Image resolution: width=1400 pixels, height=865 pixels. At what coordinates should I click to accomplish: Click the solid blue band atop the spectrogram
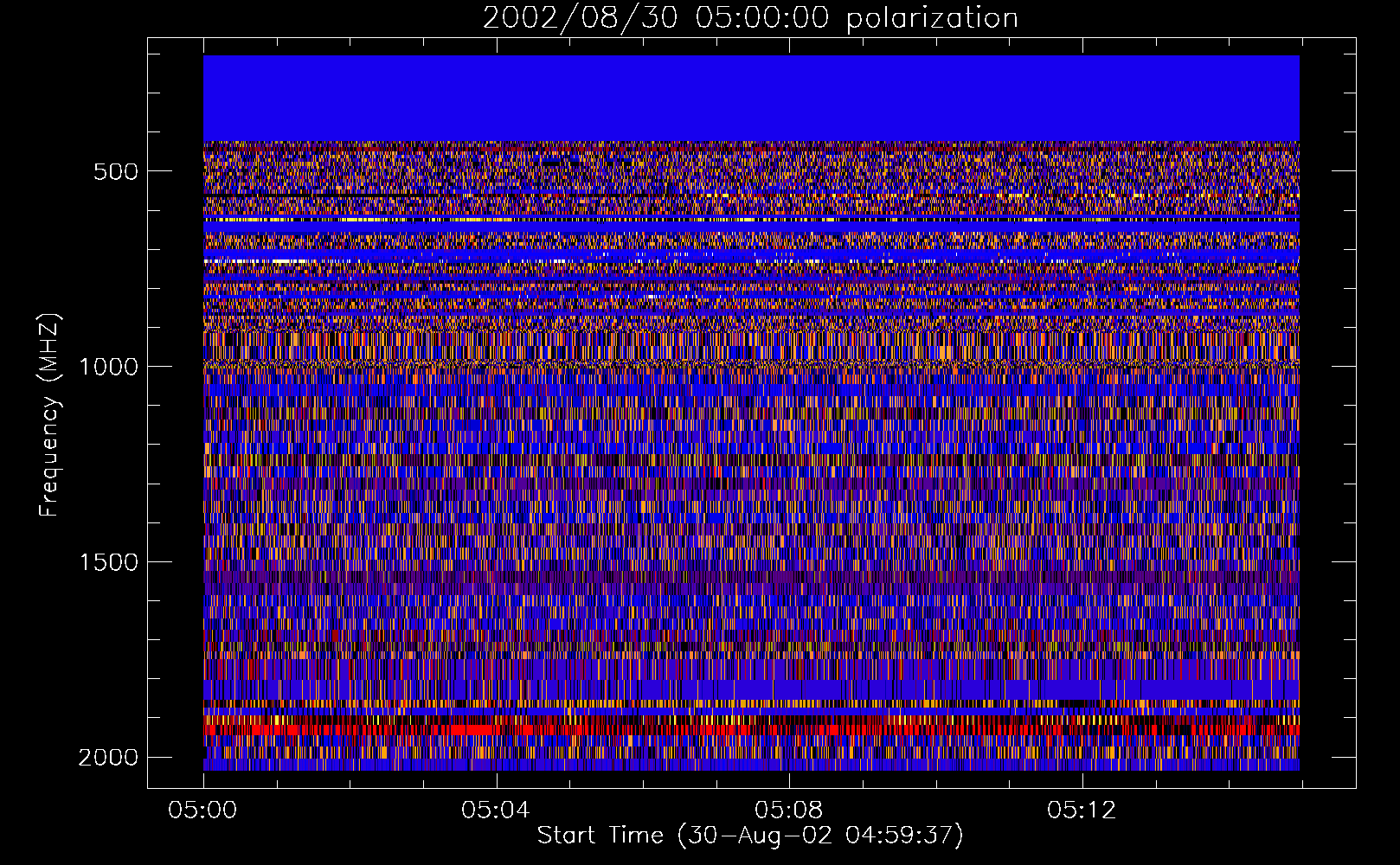pos(751,99)
